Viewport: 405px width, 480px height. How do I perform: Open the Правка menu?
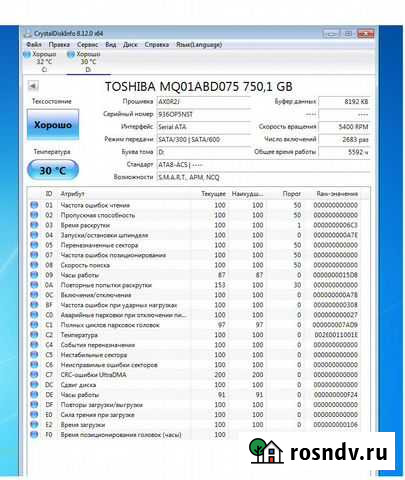point(59,44)
